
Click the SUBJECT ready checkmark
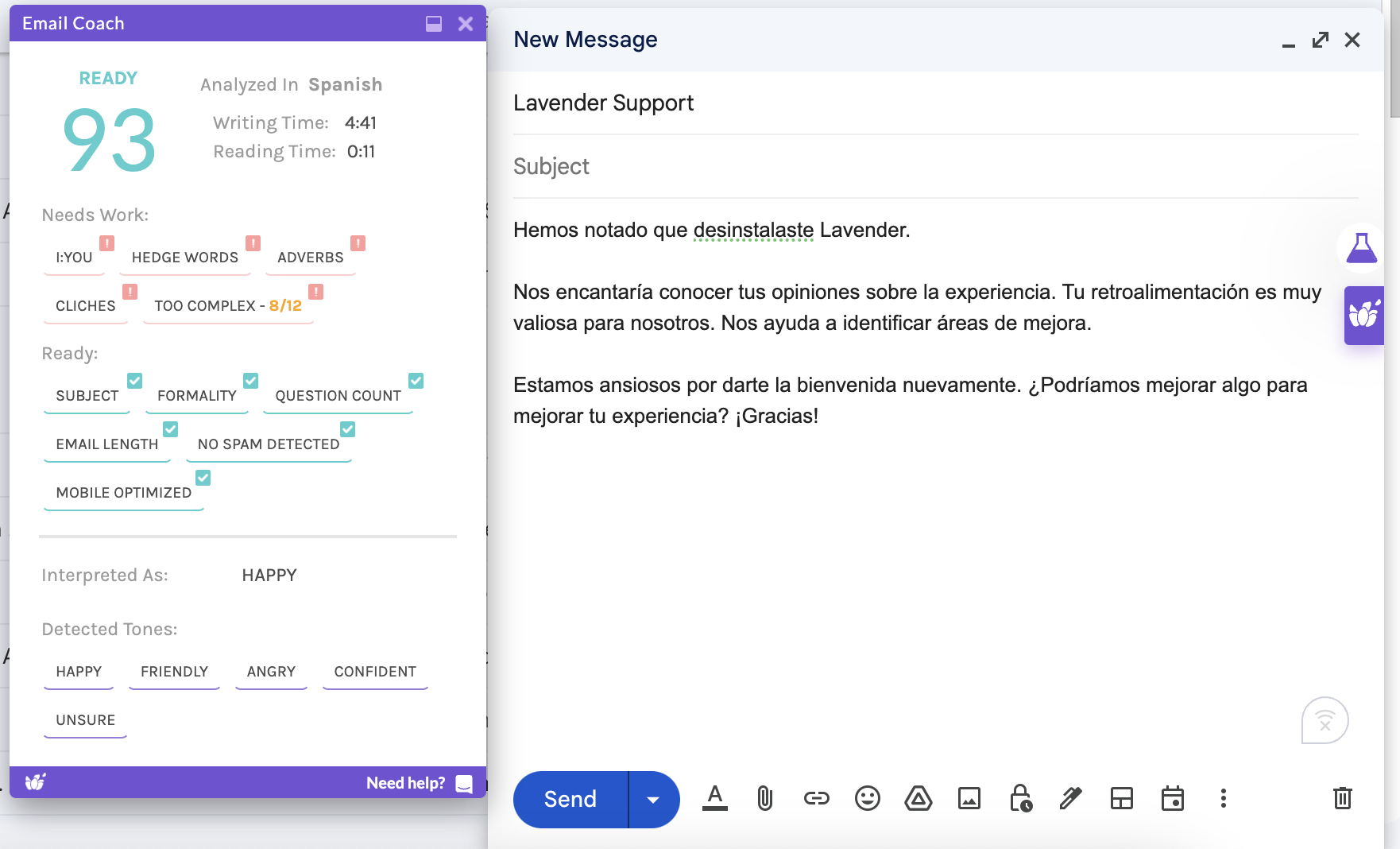pos(135,381)
